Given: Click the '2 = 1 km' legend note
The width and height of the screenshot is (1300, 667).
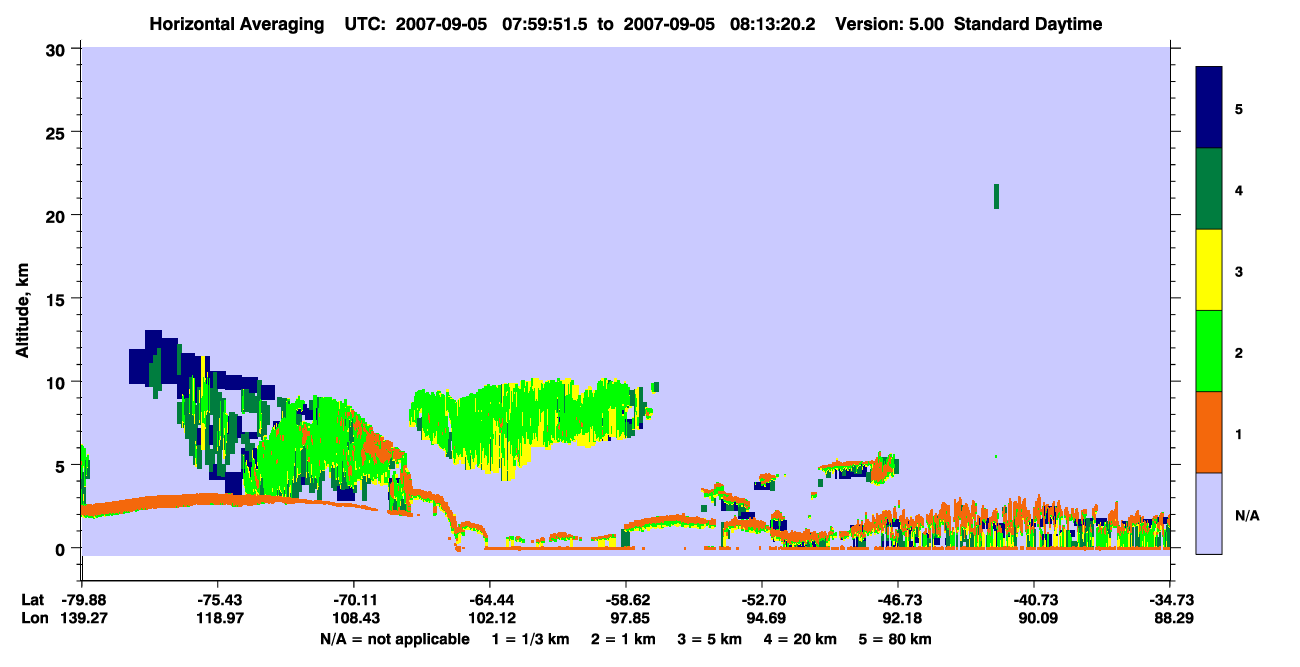Looking at the screenshot, I should [x=623, y=639].
